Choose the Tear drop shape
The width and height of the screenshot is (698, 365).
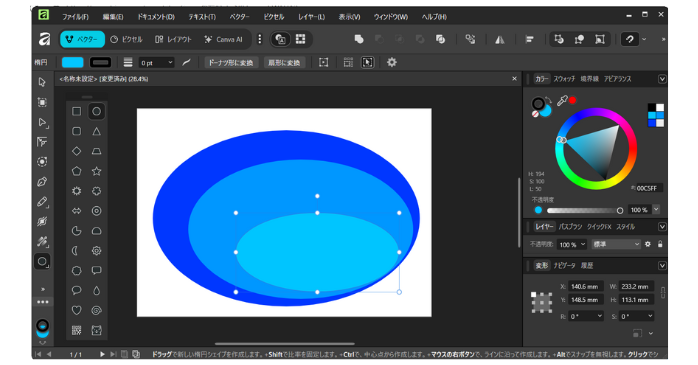pyautogui.click(x=96, y=290)
